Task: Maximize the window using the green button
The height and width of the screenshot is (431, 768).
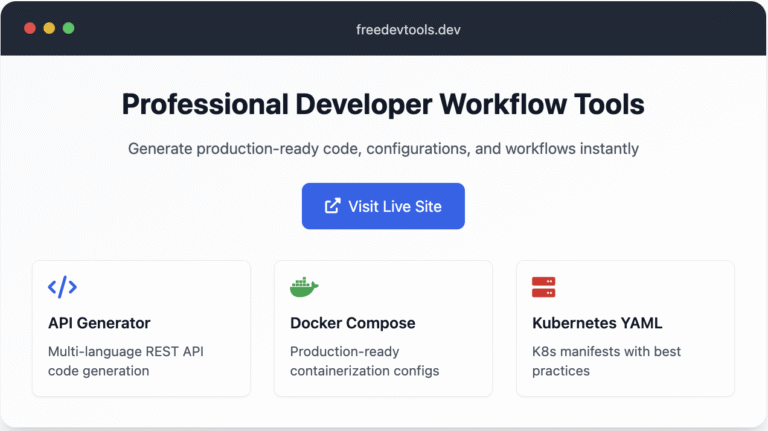Action: [69, 29]
